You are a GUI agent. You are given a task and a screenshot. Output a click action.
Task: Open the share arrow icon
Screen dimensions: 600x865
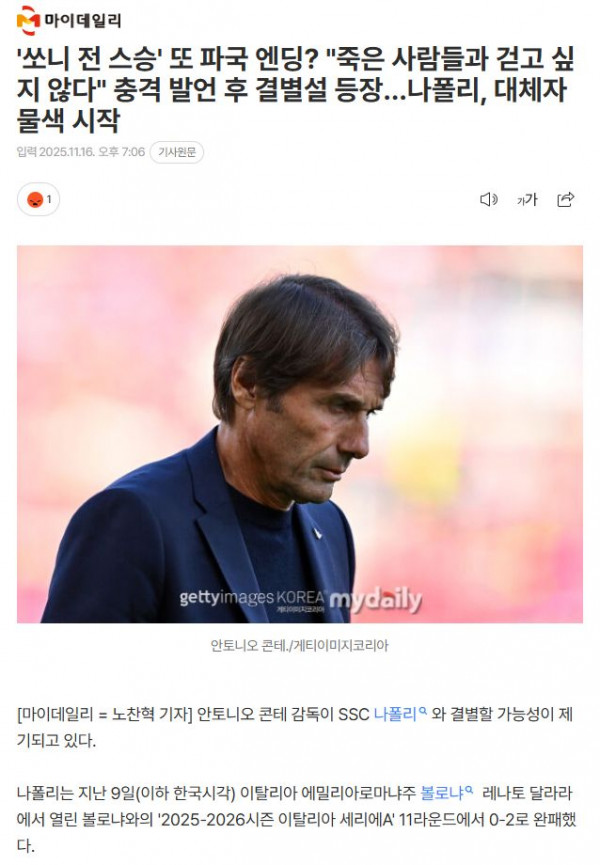[566, 199]
